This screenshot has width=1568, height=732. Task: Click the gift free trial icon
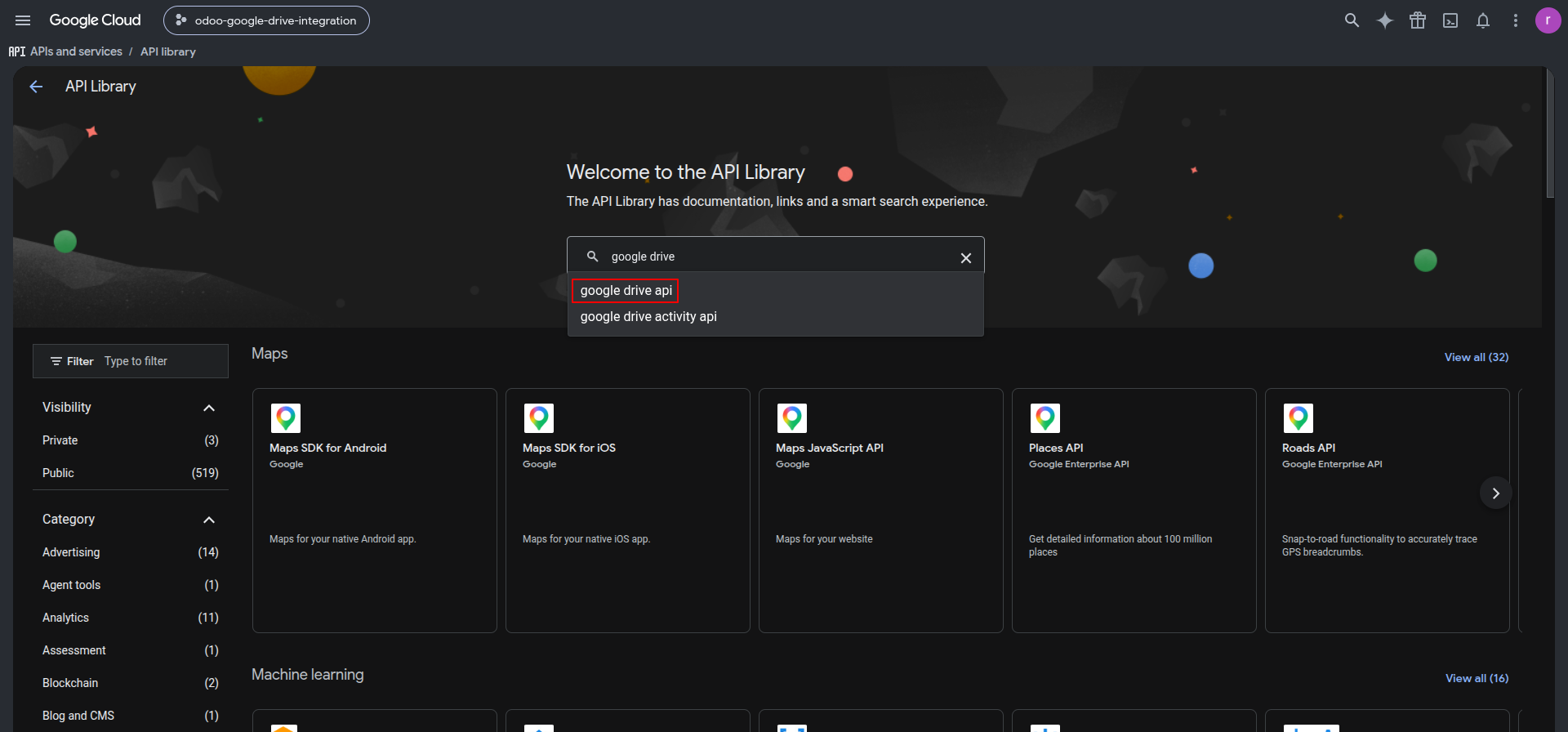[x=1418, y=20]
